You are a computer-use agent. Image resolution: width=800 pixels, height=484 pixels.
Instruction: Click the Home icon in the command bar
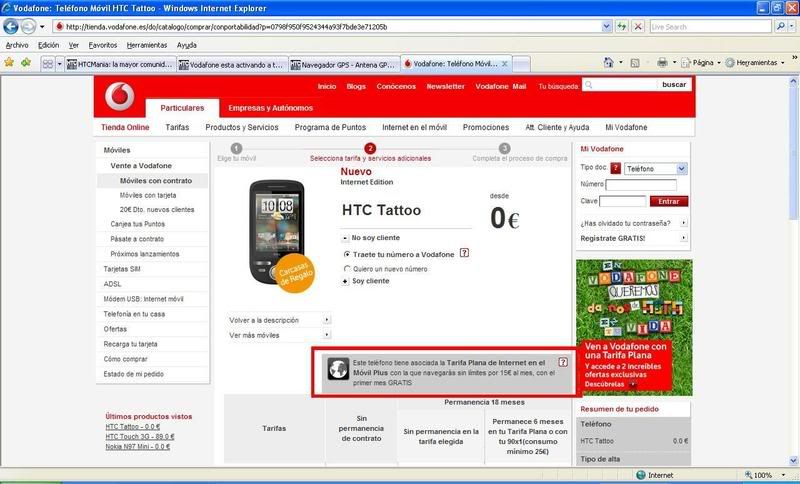tap(608, 63)
